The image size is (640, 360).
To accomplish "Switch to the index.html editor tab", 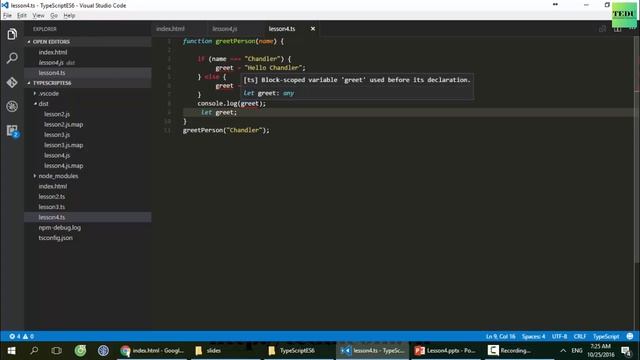I will 170,29.
